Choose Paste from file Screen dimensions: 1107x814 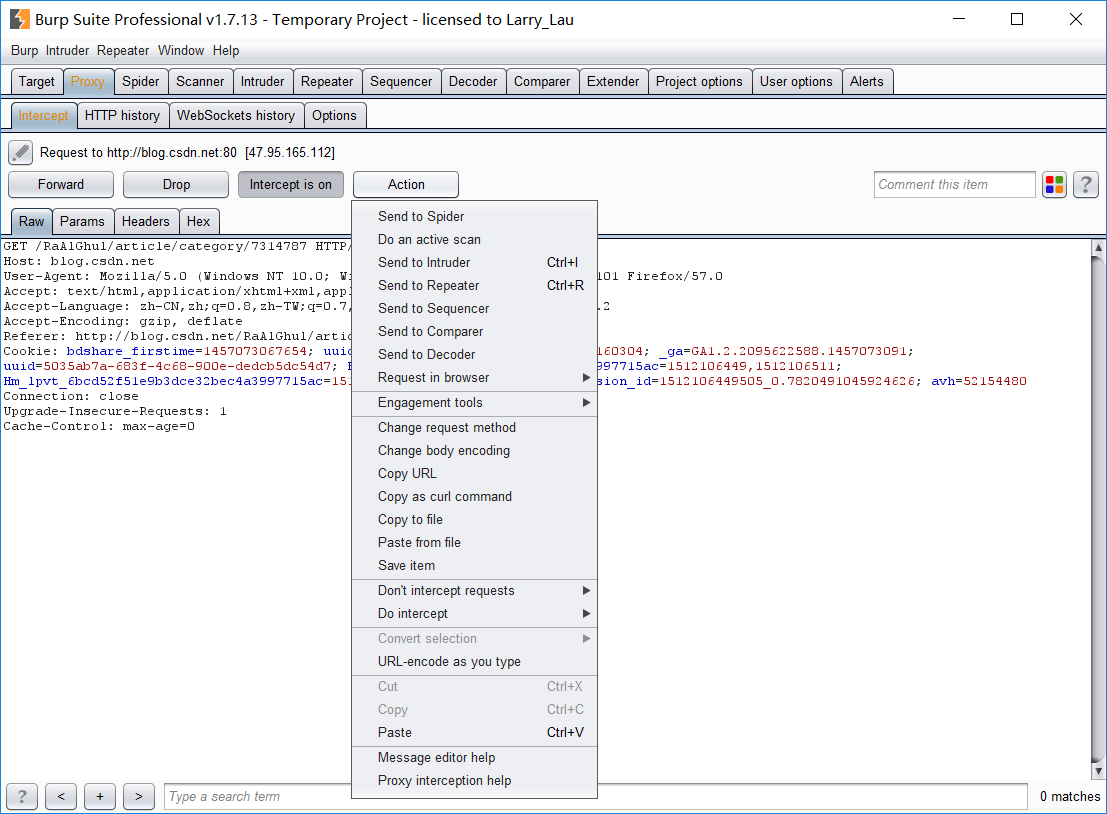[x=474, y=542]
